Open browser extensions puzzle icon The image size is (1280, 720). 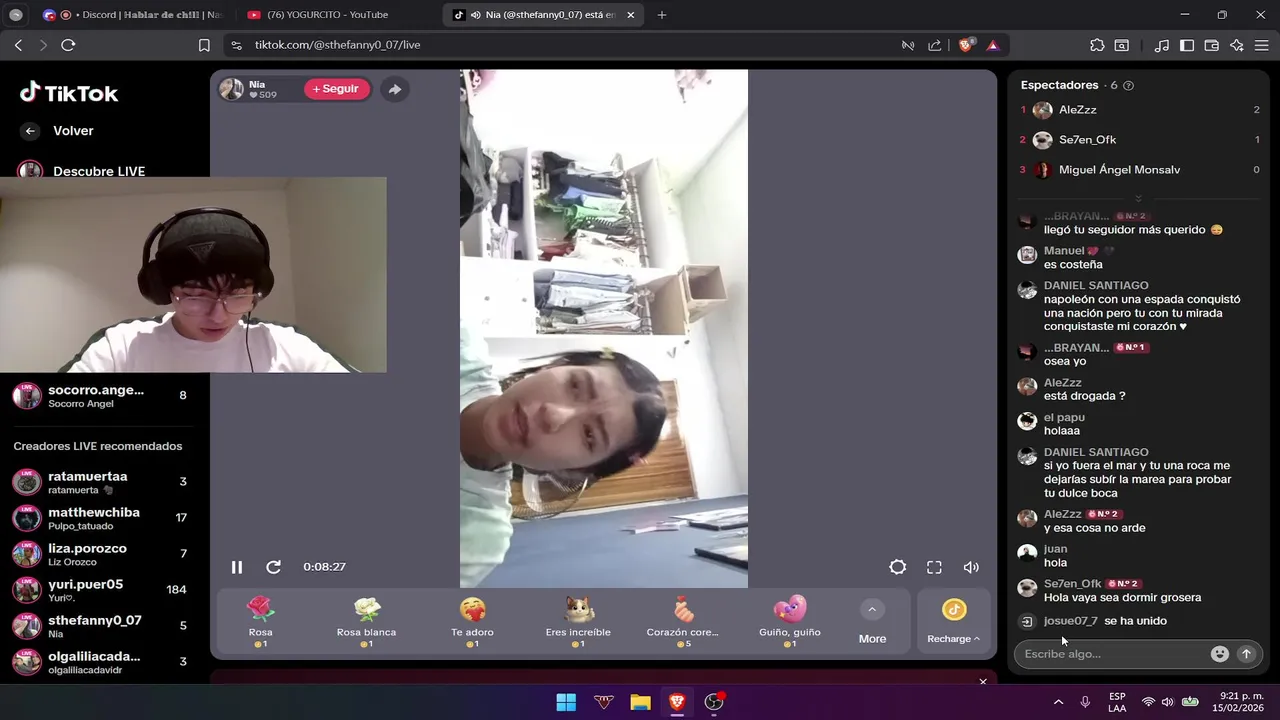point(1097,45)
